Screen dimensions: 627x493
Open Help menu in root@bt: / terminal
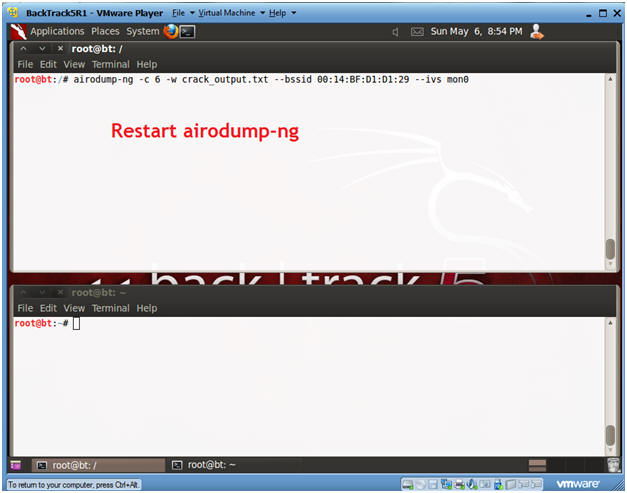(x=147, y=64)
